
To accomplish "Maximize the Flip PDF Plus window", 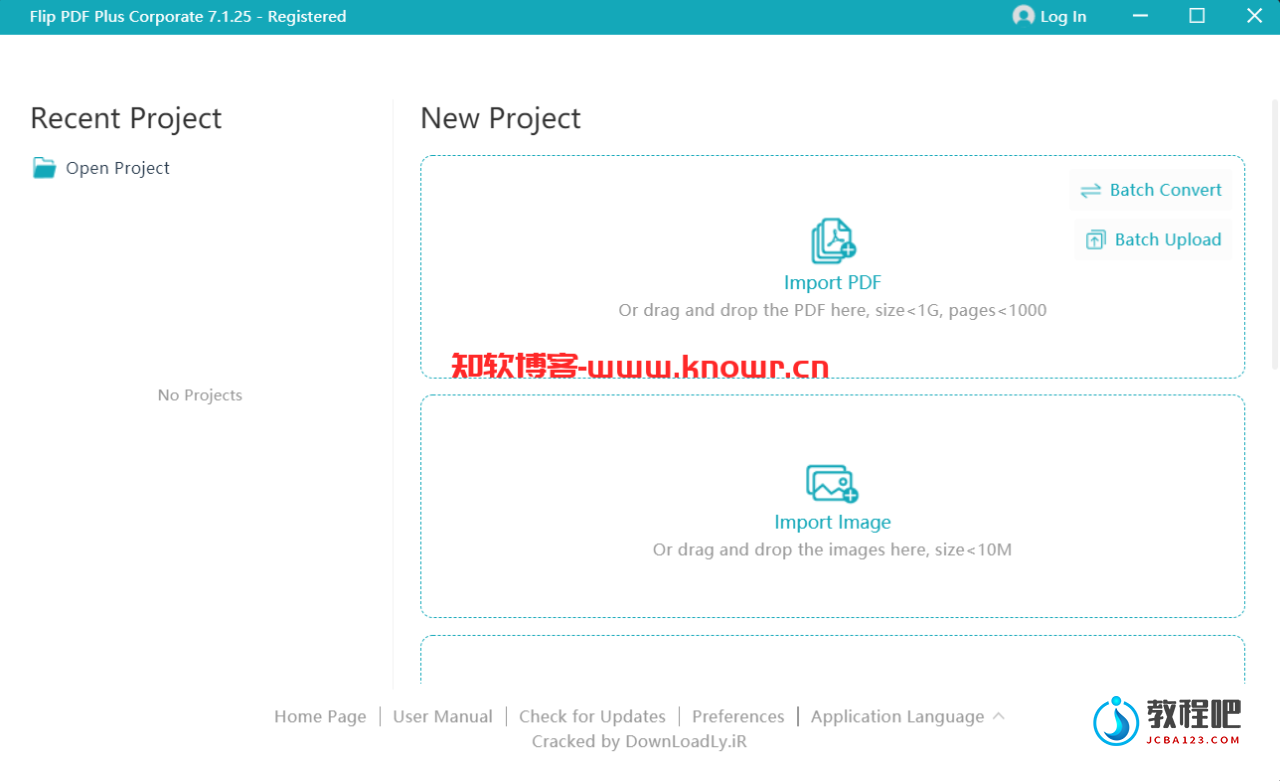I will click(1197, 16).
